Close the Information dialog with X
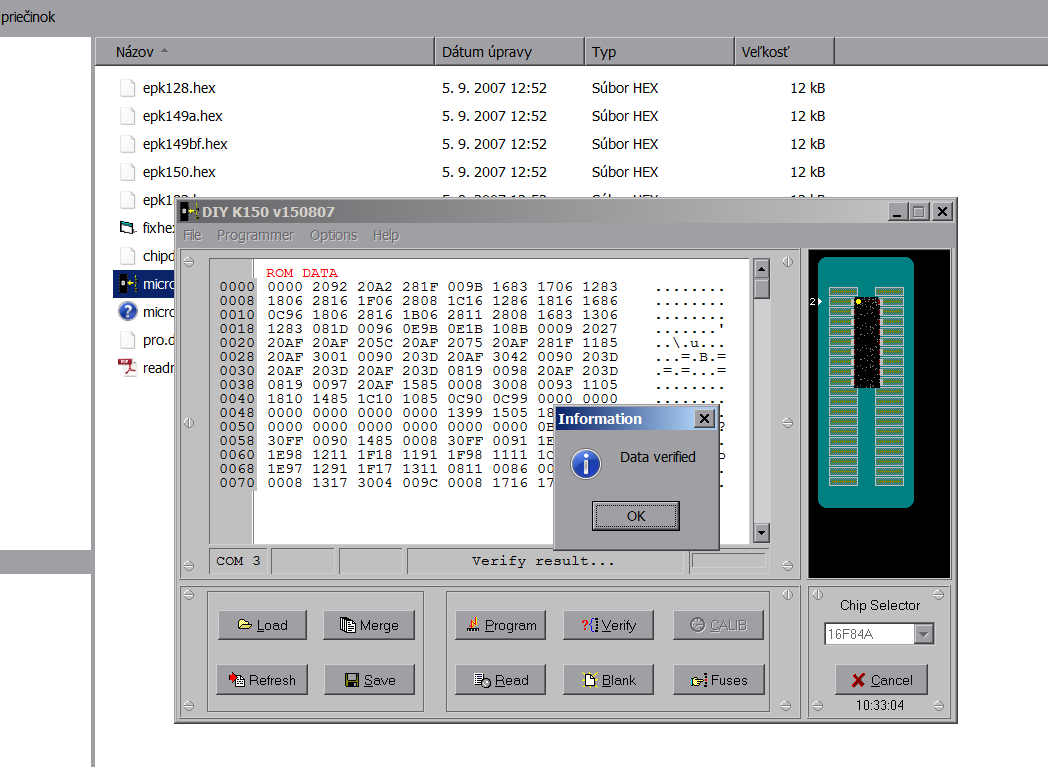The height and width of the screenshot is (767, 1048). click(x=704, y=419)
